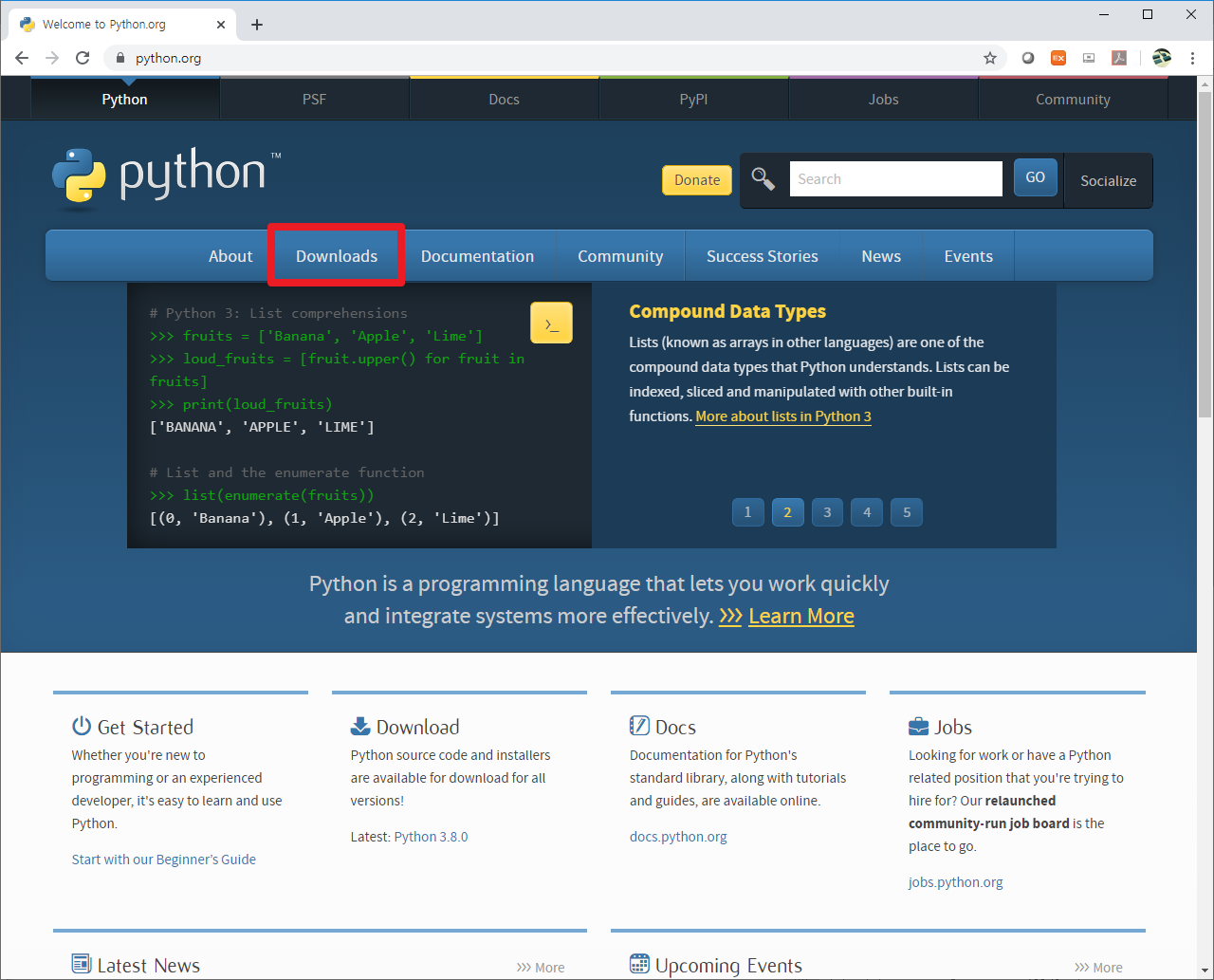The height and width of the screenshot is (980, 1214).
Task: Show slide 5 of the carousel
Action: pyautogui.click(x=907, y=512)
